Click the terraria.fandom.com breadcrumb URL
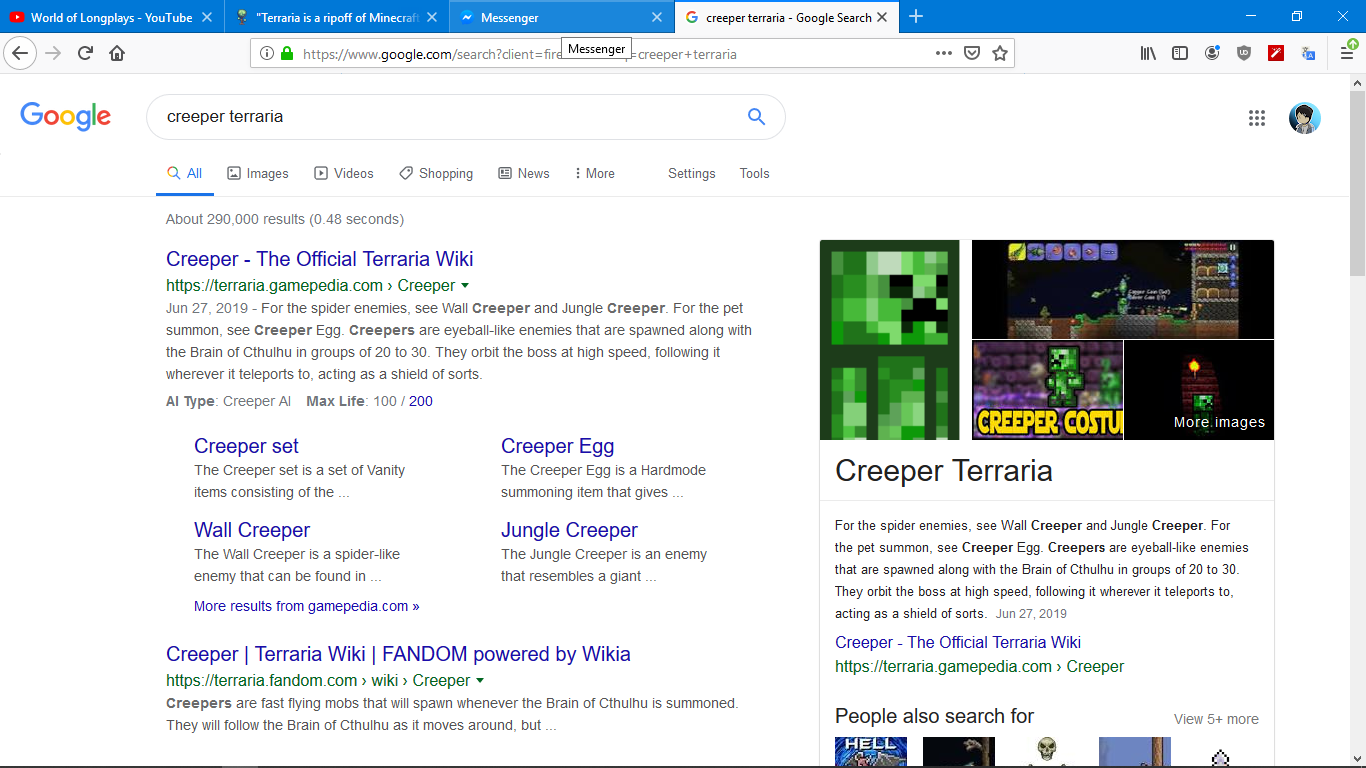The width and height of the screenshot is (1366, 768). point(318,680)
